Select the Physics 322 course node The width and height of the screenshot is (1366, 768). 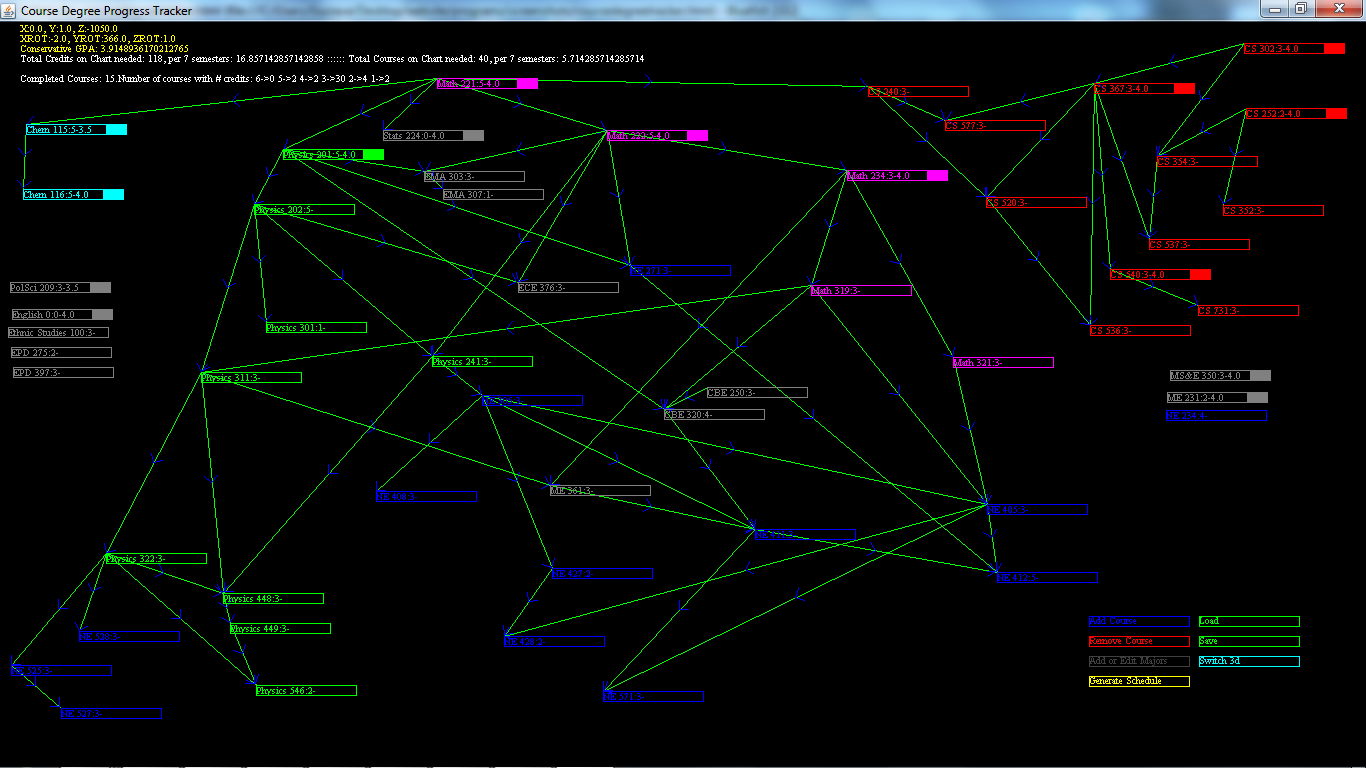[156, 559]
